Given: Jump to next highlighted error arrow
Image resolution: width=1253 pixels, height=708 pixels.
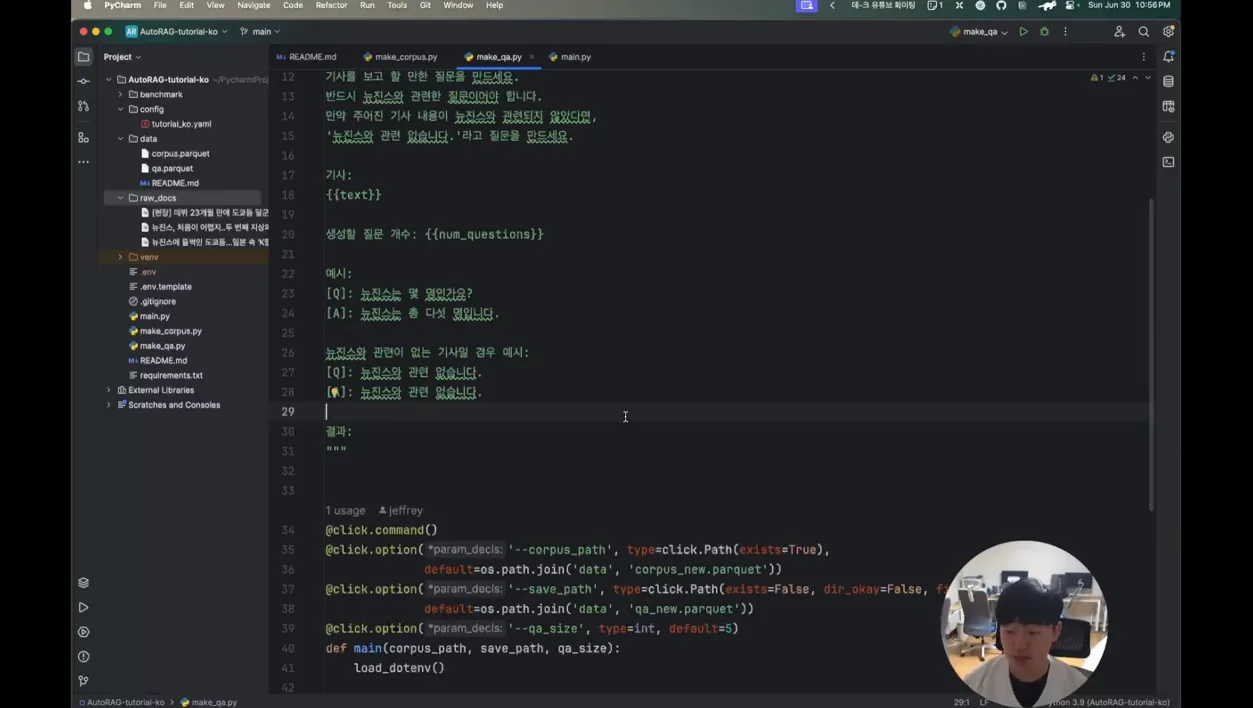Looking at the screenshot, I should [x=1147, y=77].
